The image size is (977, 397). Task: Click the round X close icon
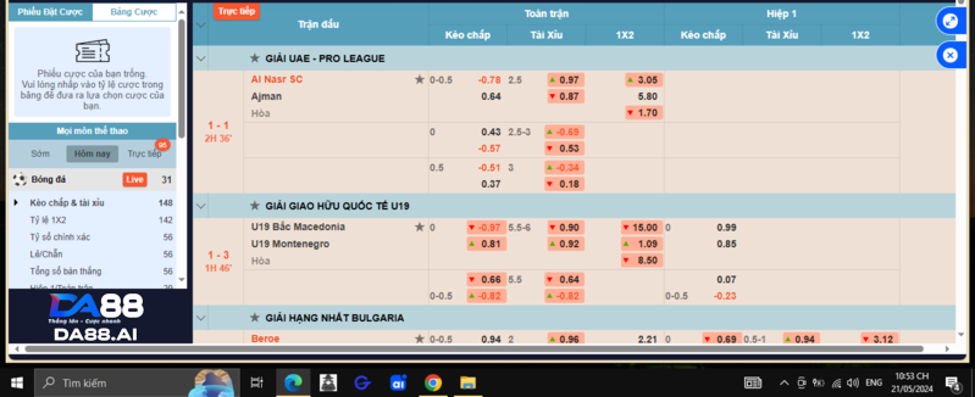point(950,55)
